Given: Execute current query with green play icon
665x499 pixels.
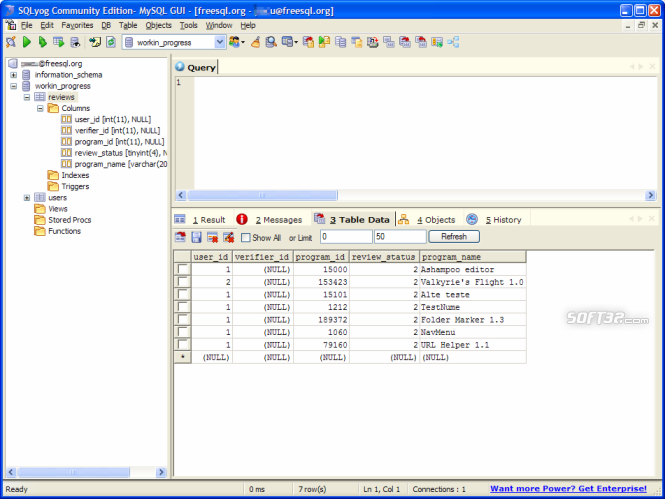Looking at the screenshot, I should (27, 42).
